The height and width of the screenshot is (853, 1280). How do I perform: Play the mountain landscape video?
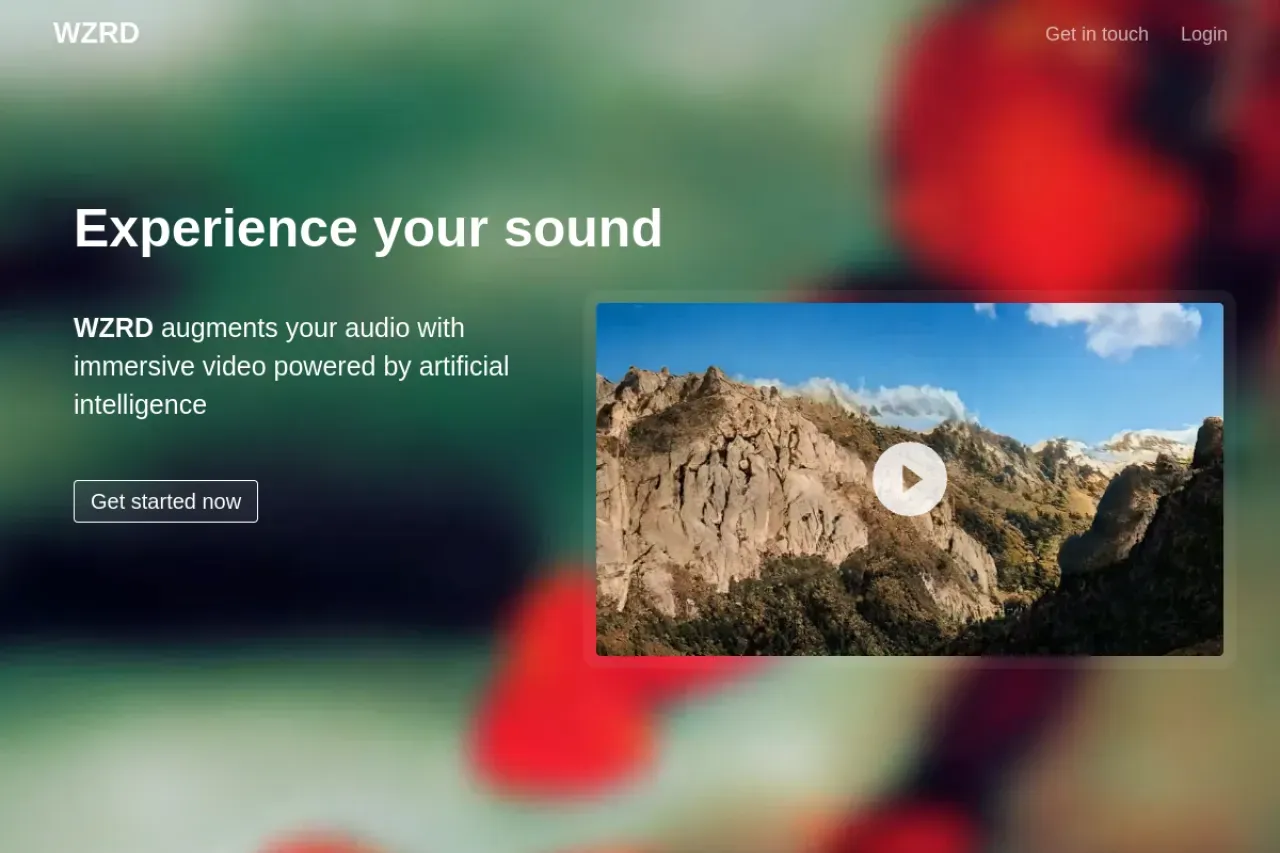coord(910,479)
